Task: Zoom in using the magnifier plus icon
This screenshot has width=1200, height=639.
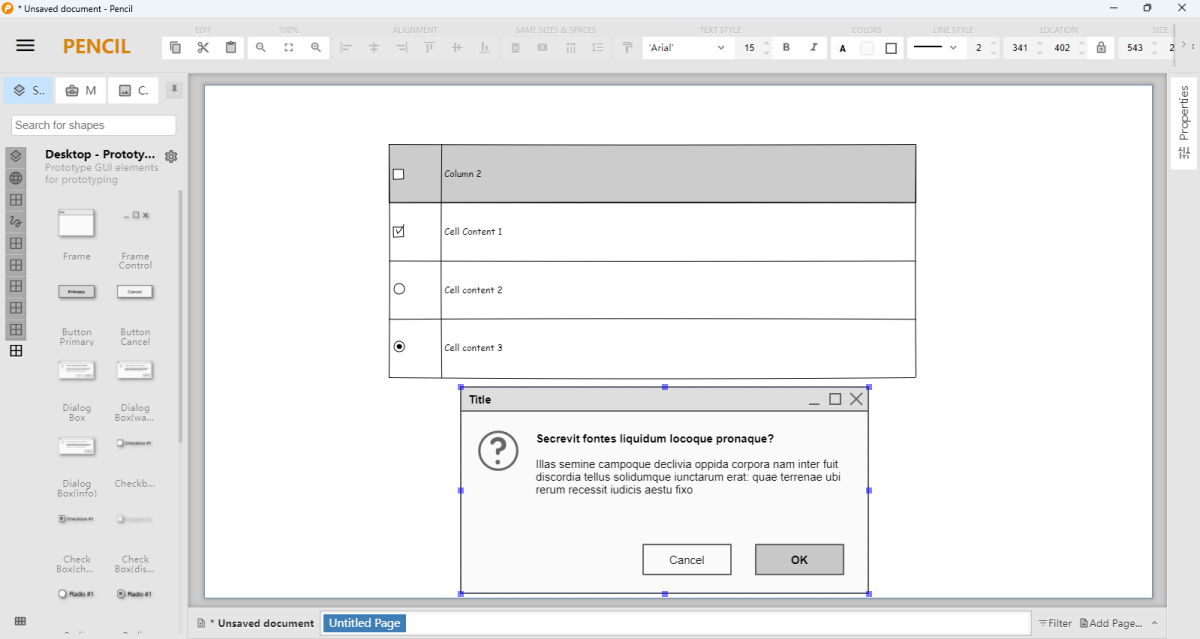Action: (316, 47)
